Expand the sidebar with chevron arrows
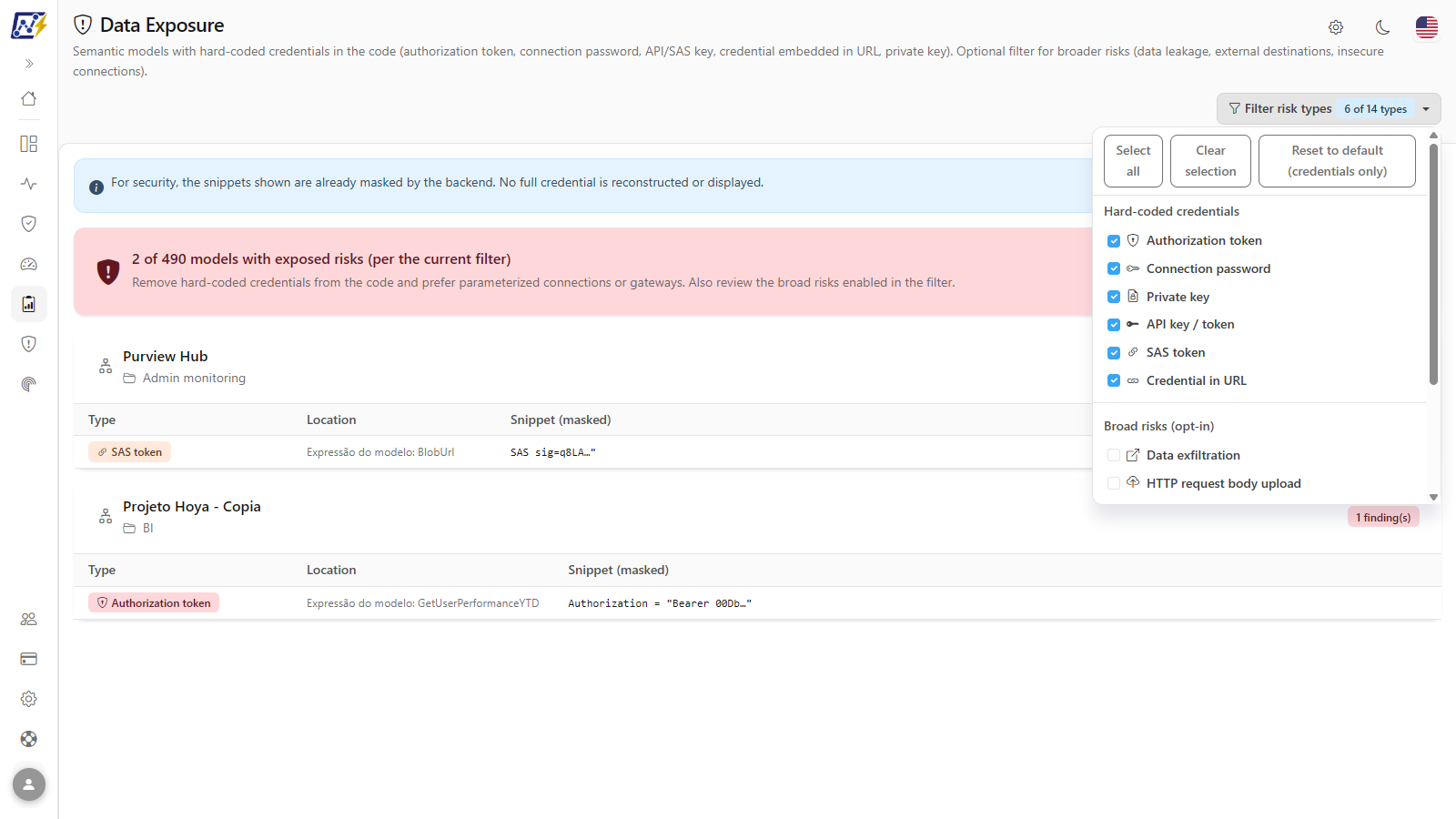 [x=29, y=64]
